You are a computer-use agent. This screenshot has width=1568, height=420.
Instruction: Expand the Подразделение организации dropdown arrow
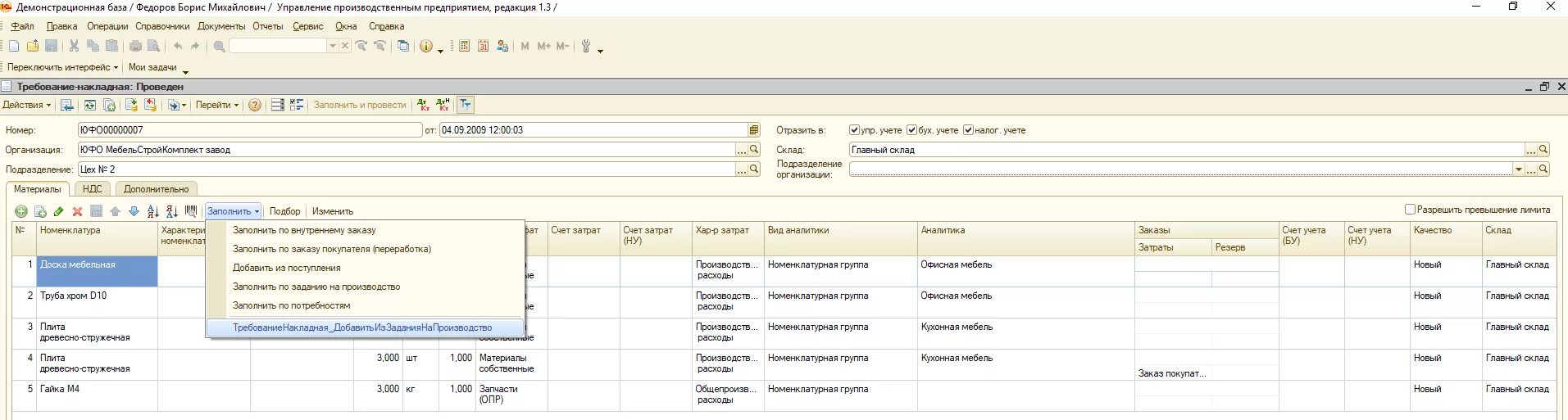pos(1518,169)
